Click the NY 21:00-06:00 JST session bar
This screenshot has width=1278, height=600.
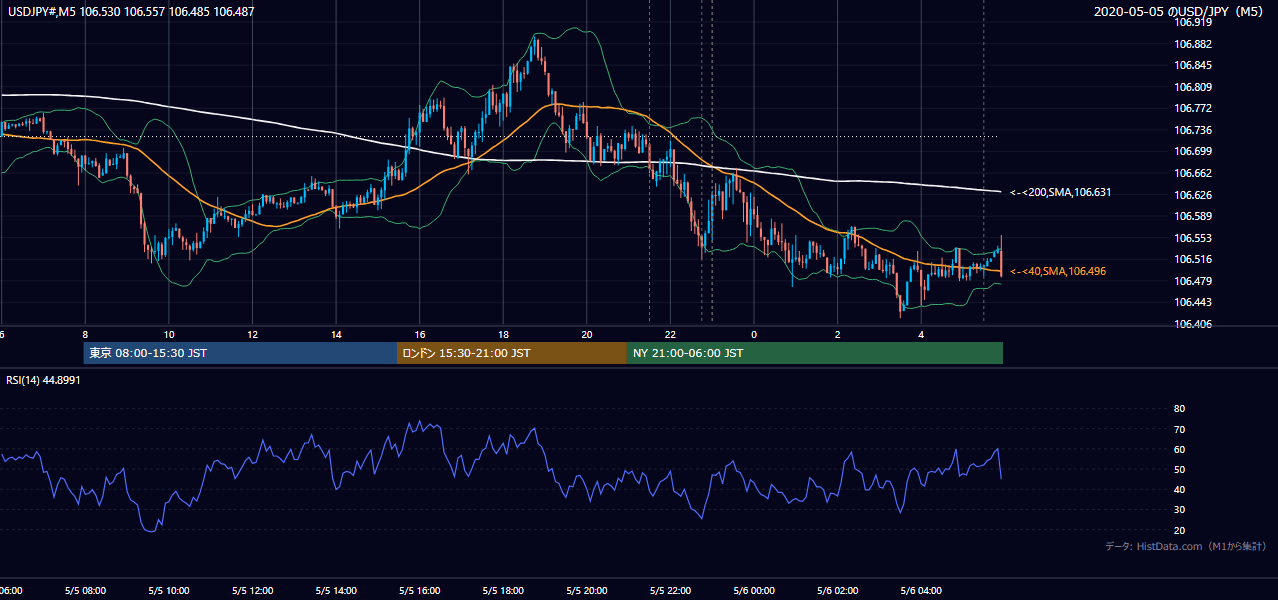[x=815, y=353]
